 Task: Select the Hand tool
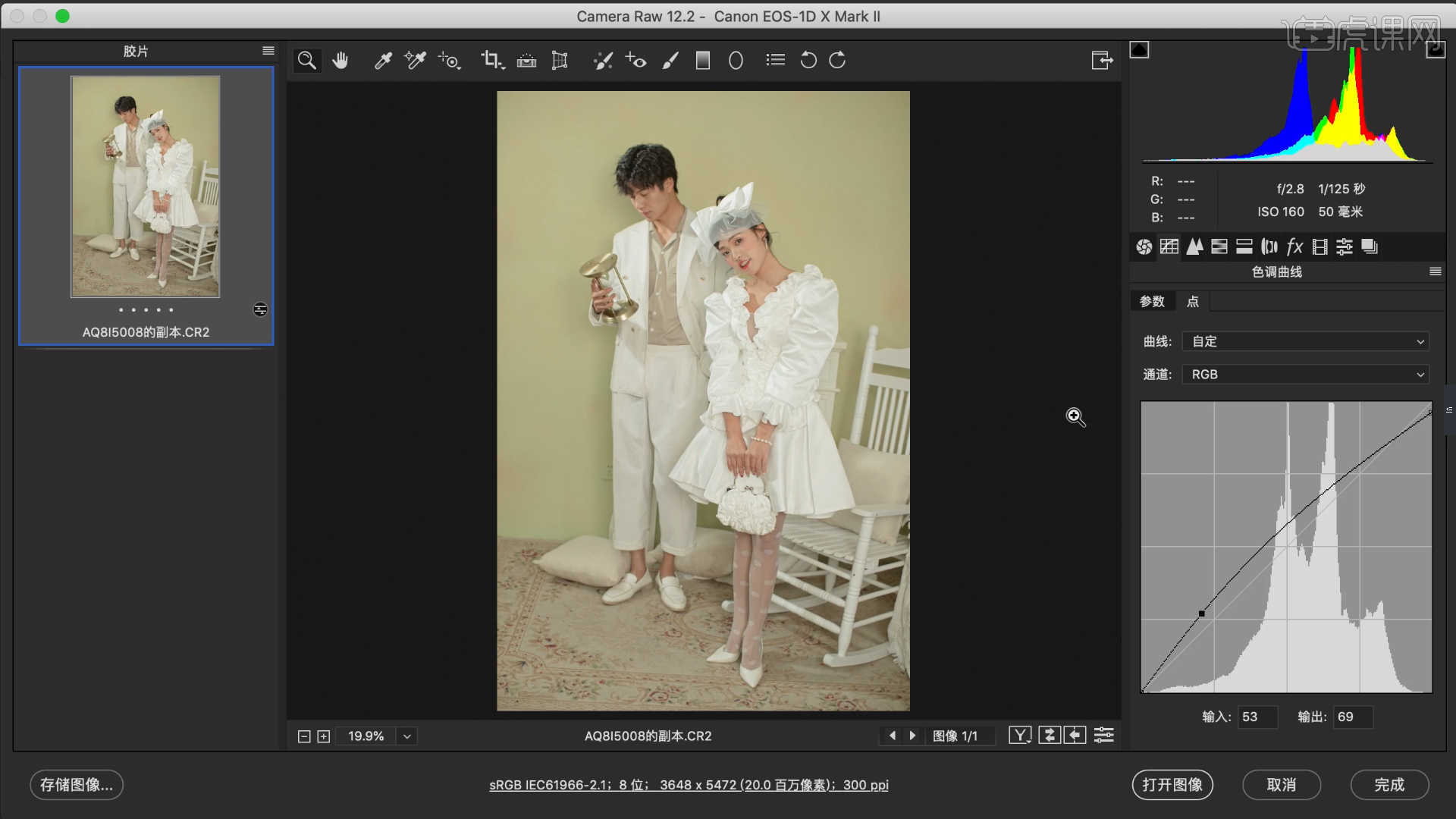tap(340, 61)
